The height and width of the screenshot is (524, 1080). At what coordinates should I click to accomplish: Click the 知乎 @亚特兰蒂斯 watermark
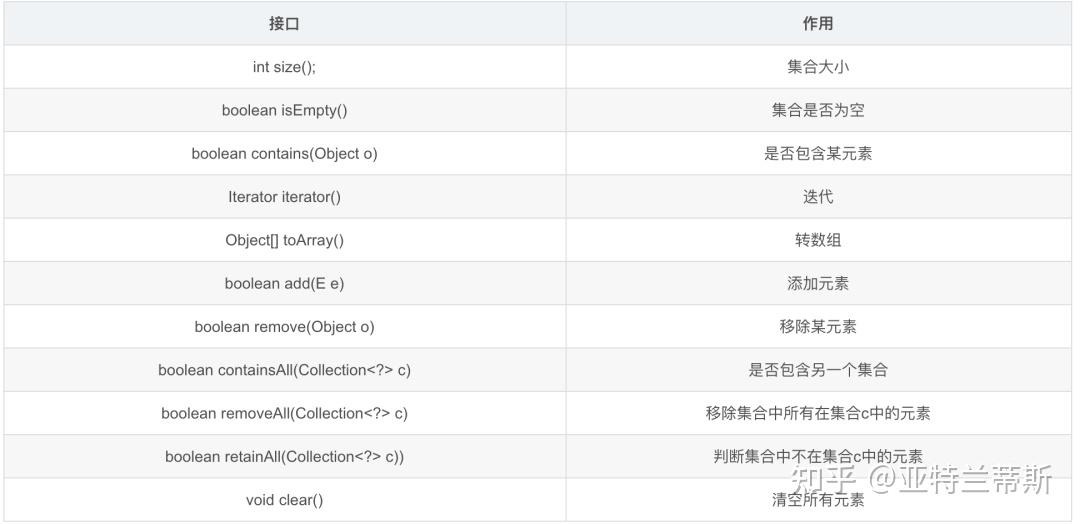pos(922,479)
